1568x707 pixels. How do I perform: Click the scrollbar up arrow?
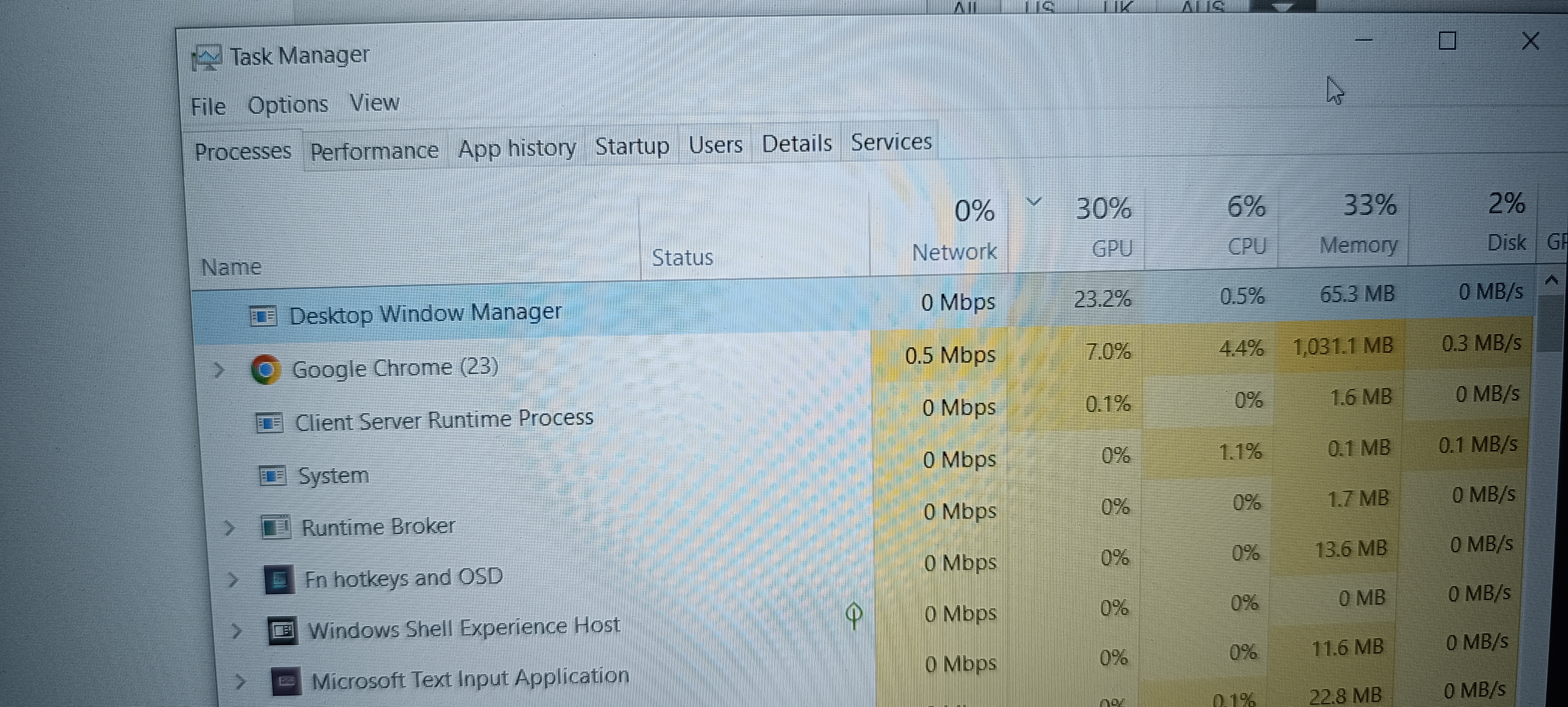[x=1551, y=280]
